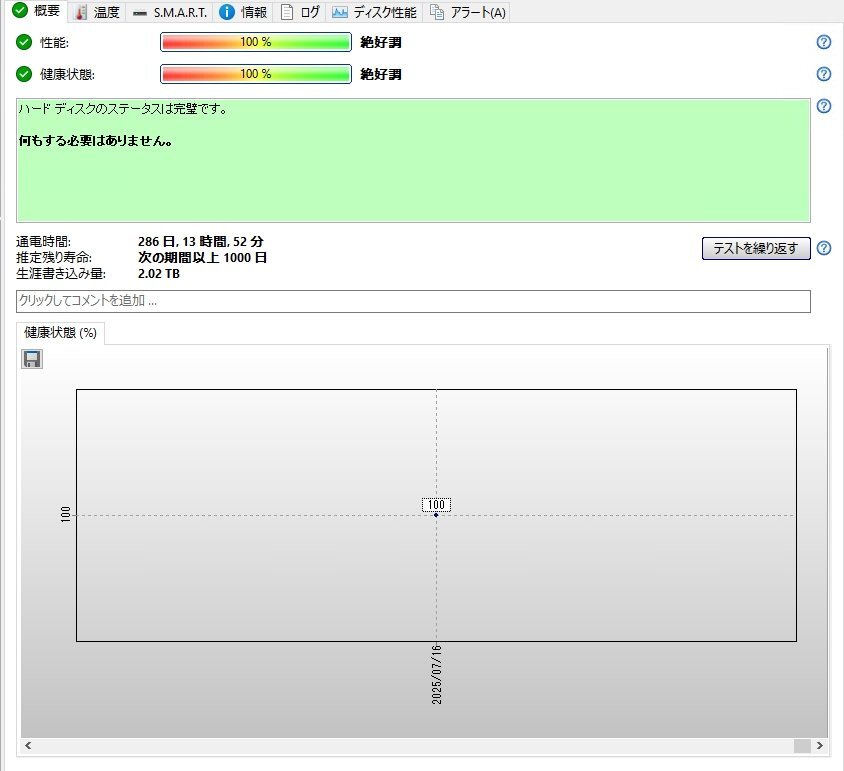Click 絶好調 text beside 性能 bar

point(381,43)
